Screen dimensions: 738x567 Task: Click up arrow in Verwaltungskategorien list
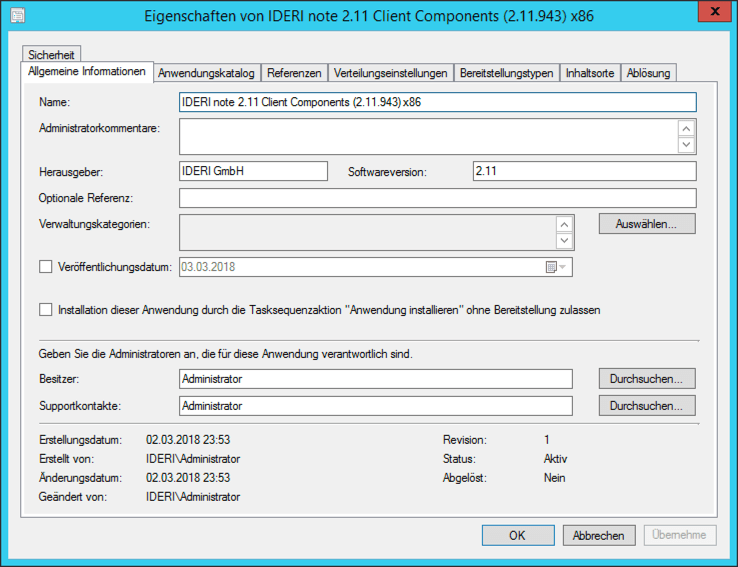tap(564, 224)
